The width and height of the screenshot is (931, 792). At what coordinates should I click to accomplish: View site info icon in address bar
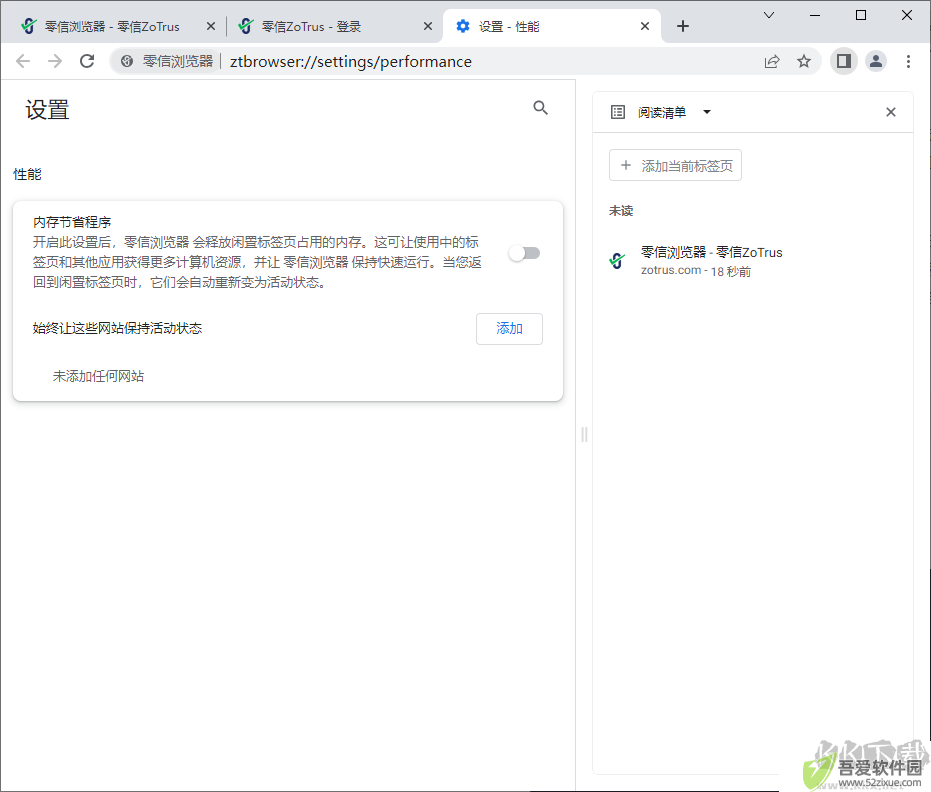(126, 61)
